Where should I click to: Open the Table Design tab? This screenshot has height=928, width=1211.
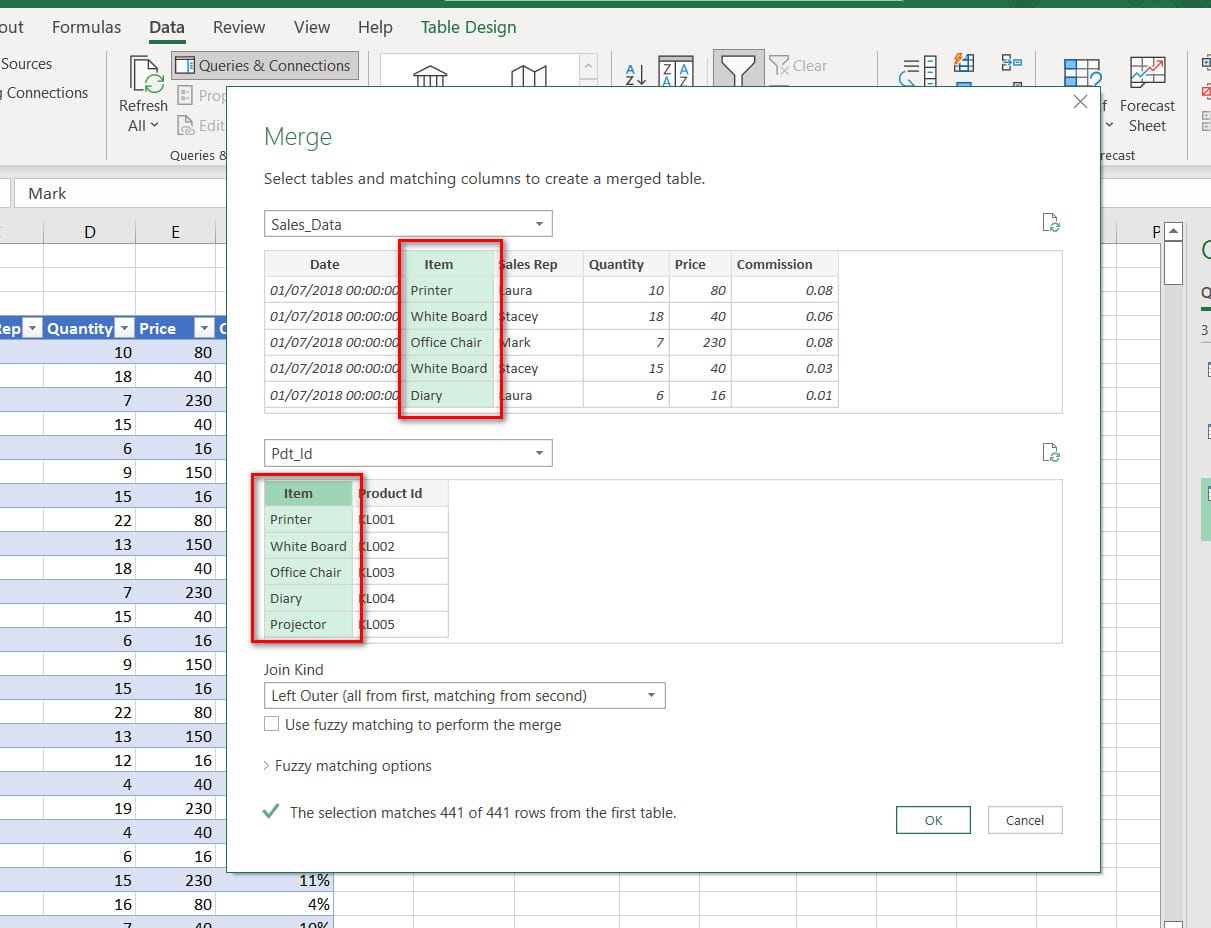468,27
